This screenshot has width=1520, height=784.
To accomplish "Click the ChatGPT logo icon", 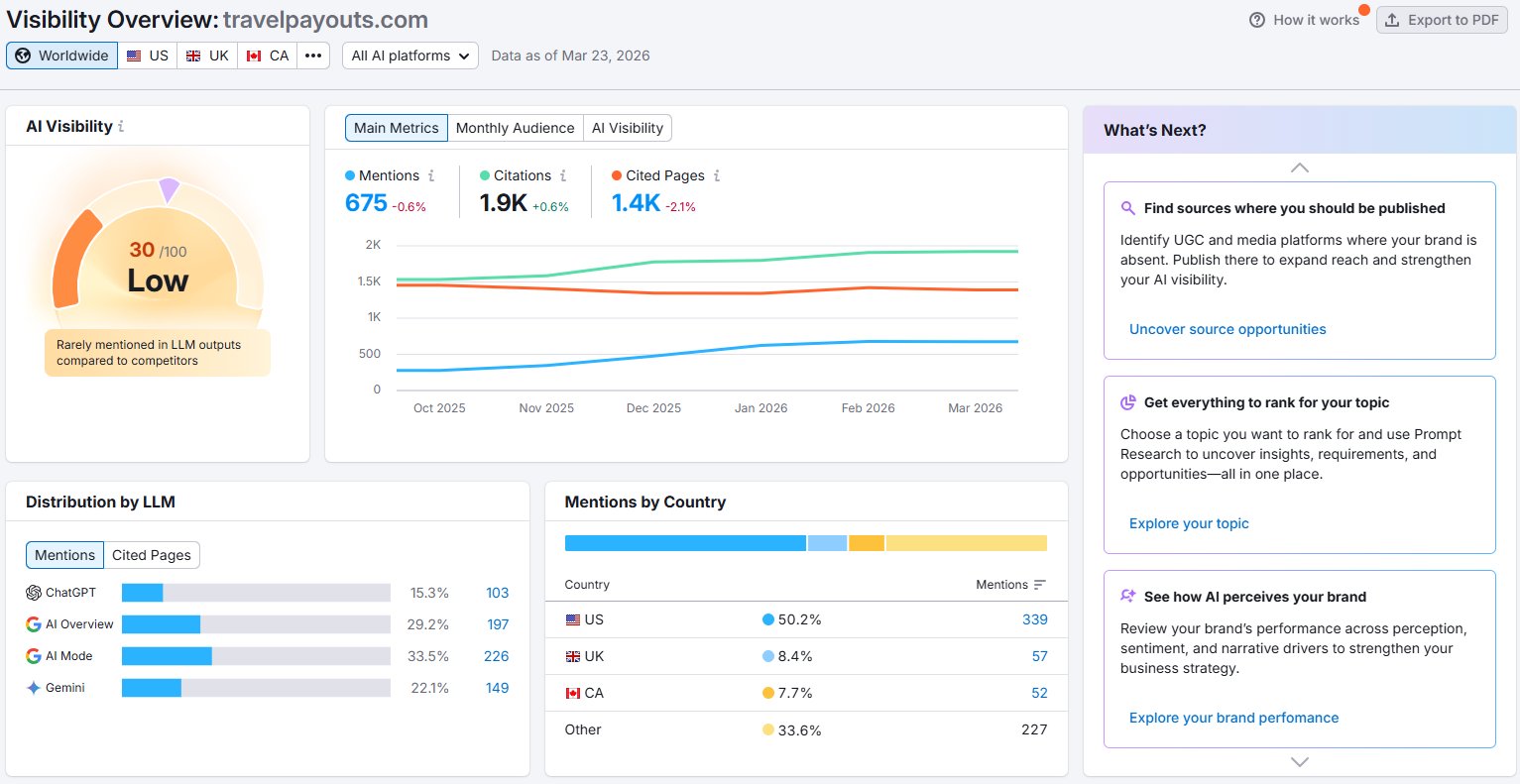I will (x=34, y=593).
